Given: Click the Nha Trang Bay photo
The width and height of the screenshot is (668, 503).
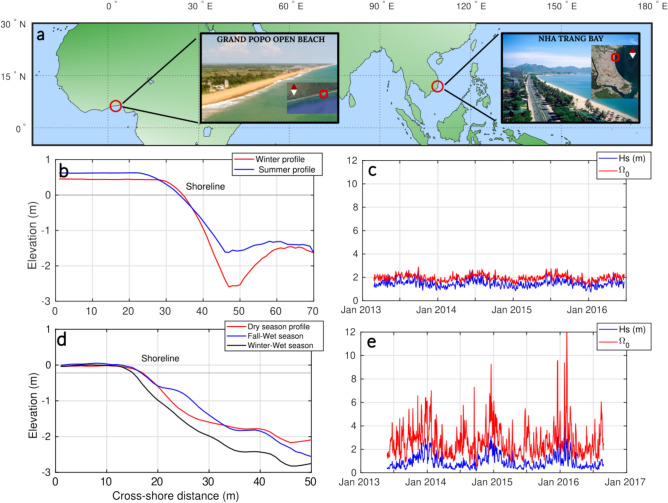Looking at the screenshot, I should (570, 78).
